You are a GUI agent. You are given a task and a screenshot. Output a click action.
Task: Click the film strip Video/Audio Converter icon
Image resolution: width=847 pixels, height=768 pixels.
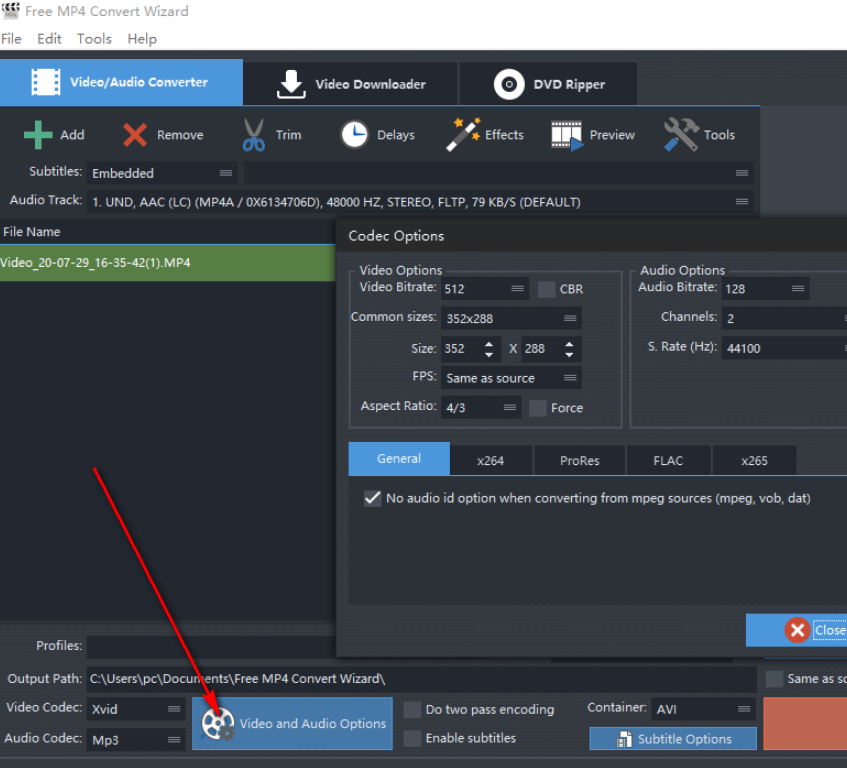tap(46, 82)
